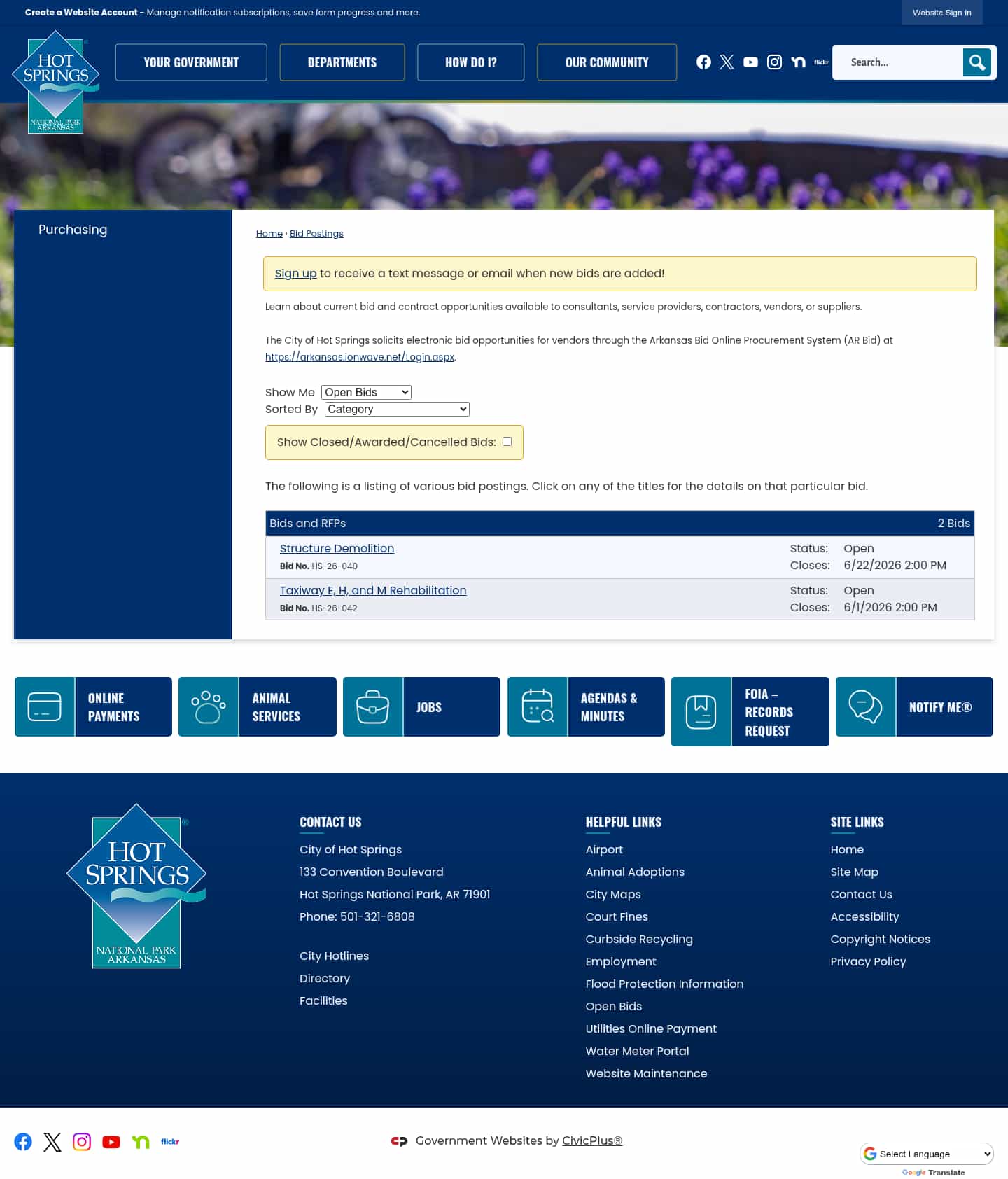1008x1179 pixels.
Task: Open Taxiway E, H, and M Rehabilitation bid
Action: [373, 591]
